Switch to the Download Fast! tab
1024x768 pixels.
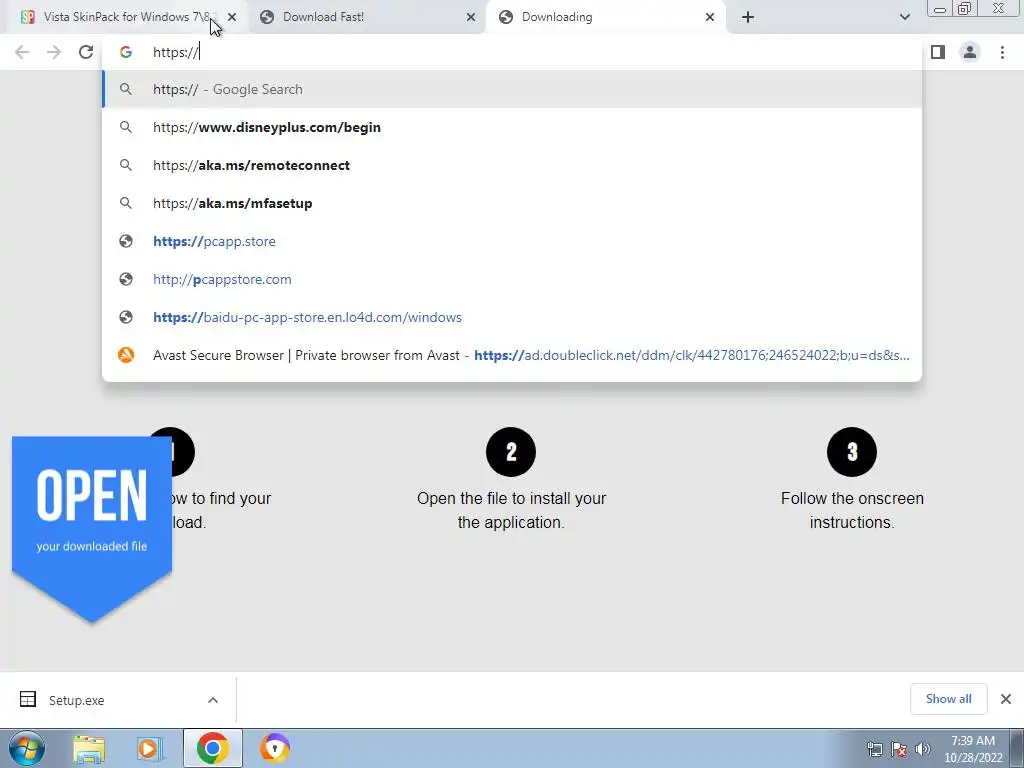(x=366, y=17)
